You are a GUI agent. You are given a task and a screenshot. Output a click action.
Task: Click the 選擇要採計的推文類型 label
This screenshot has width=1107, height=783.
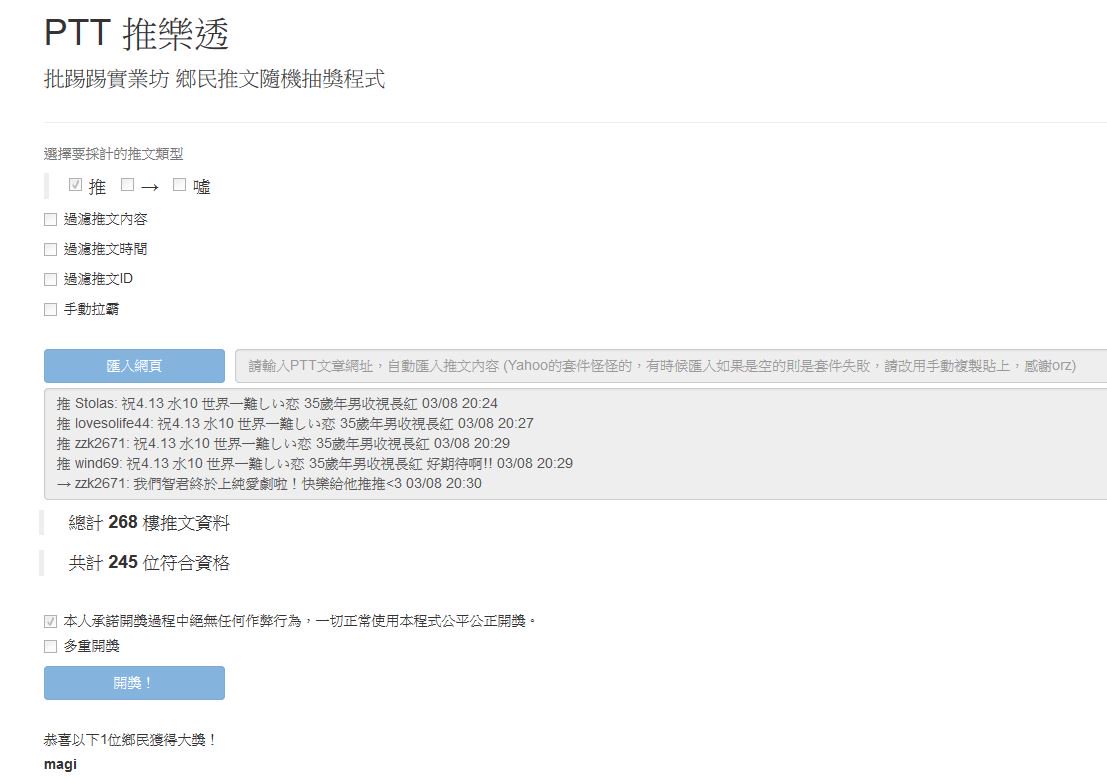tap(114, 153)
